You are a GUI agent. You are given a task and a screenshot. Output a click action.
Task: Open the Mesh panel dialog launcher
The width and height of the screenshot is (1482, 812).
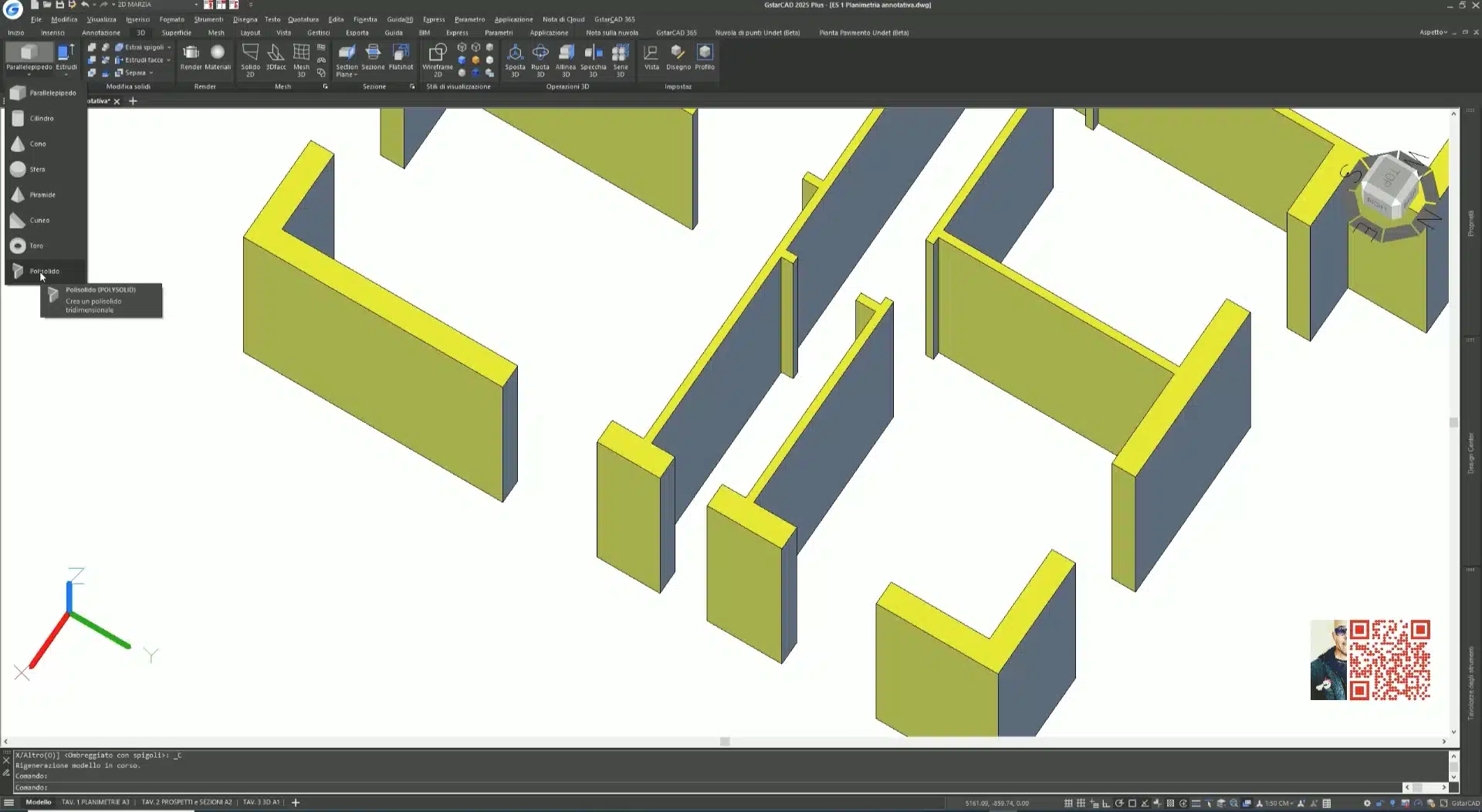click(x=325, y=86)
